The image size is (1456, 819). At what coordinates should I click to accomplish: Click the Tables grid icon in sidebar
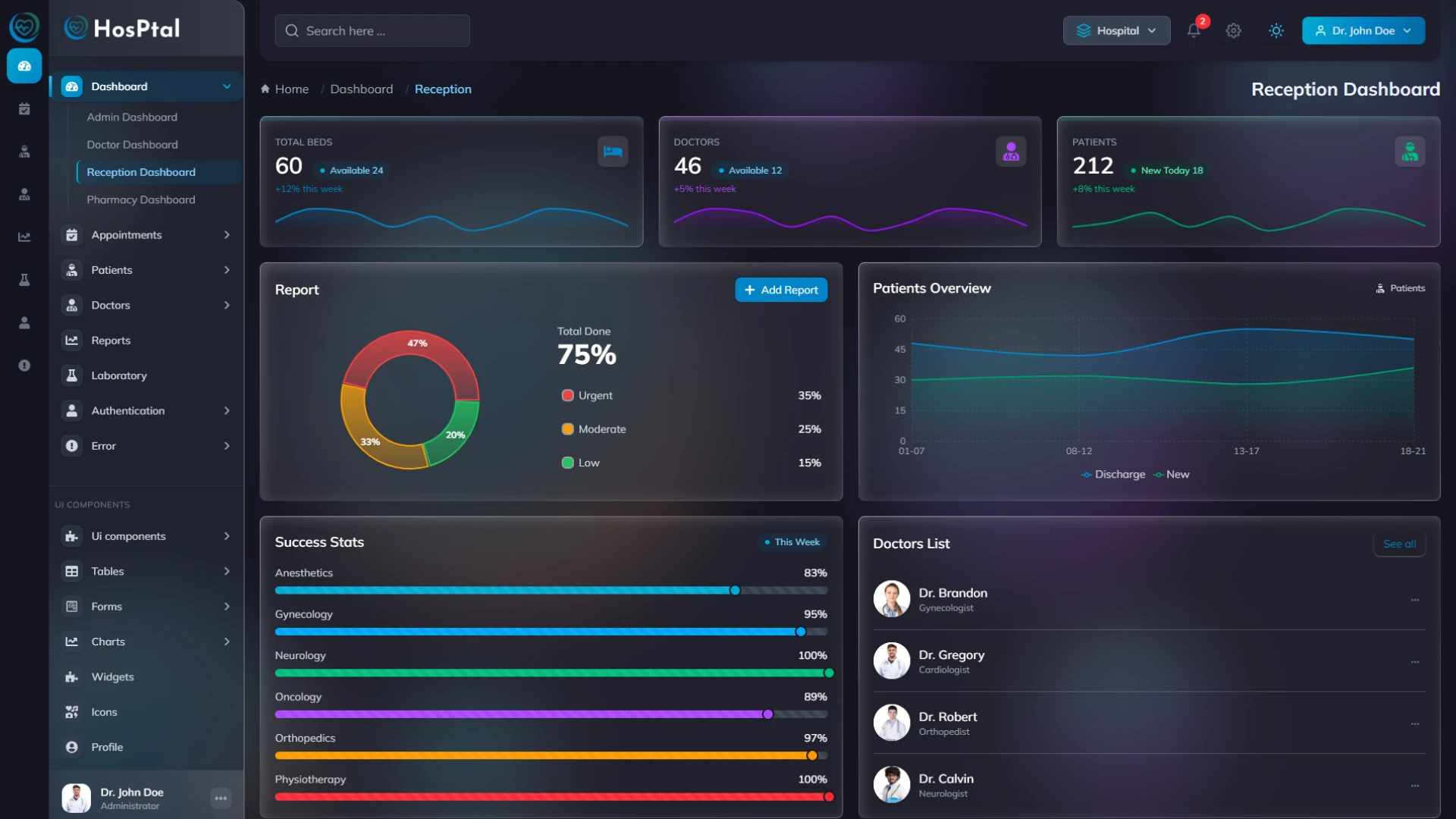coord(72,571)
